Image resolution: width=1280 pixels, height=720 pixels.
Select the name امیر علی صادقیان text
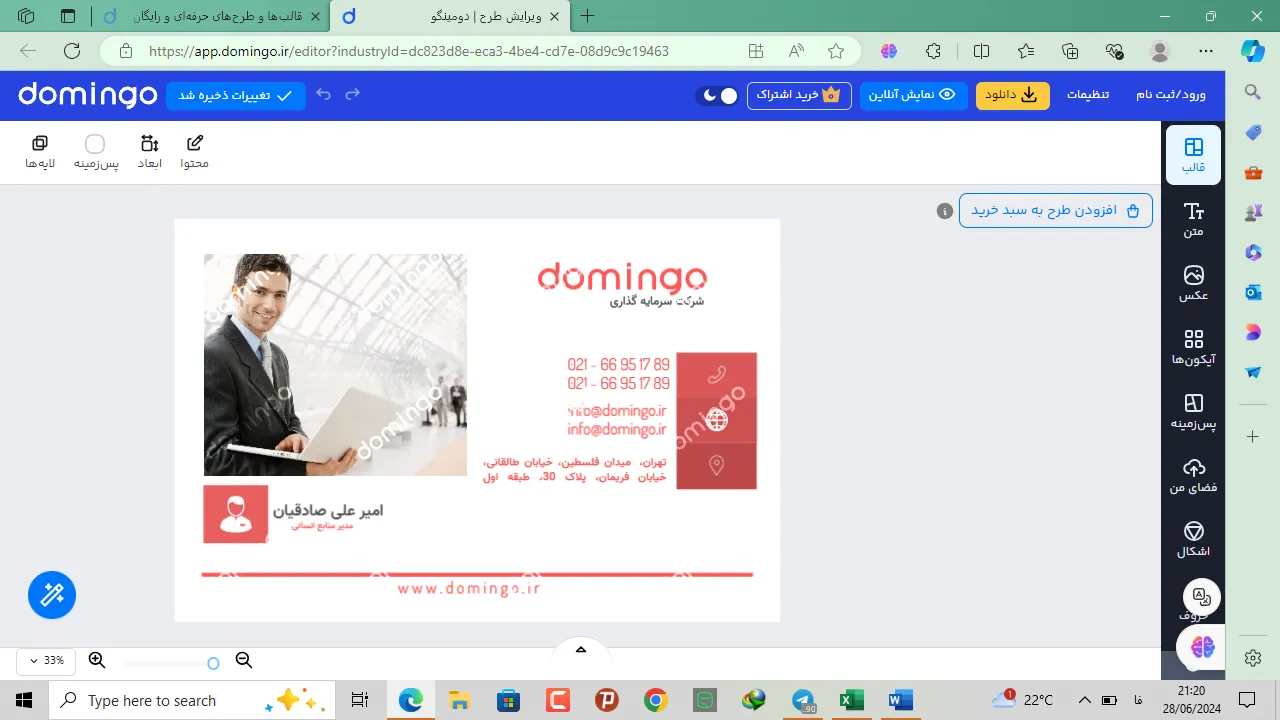click(x=328, y=511)
